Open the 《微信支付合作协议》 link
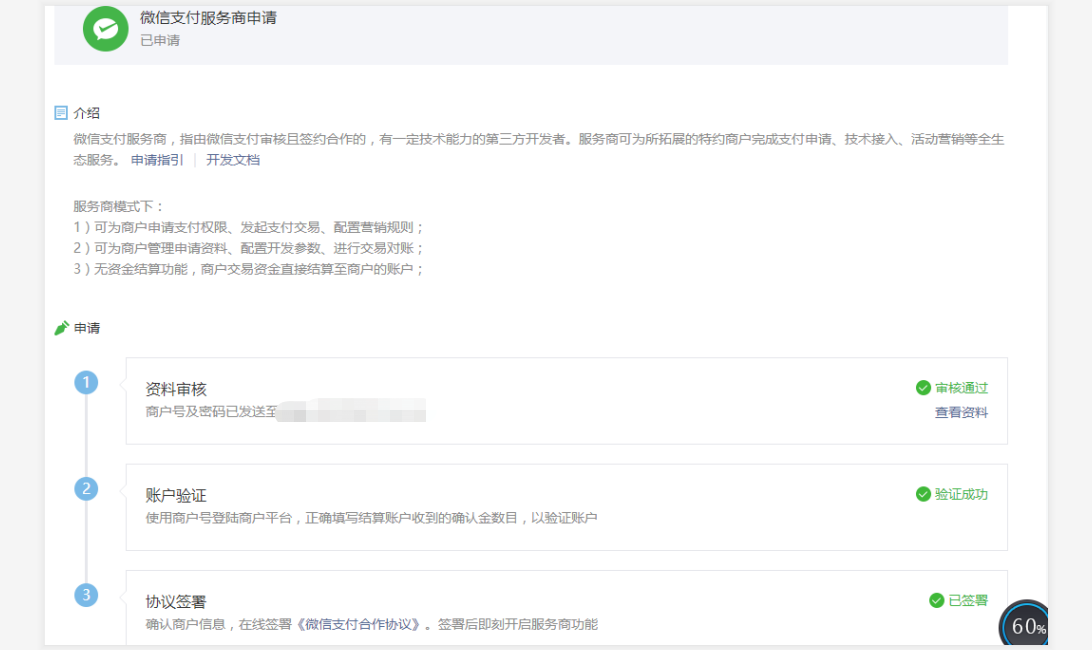This screenshot has width=1092, height=650. [358, 624]
